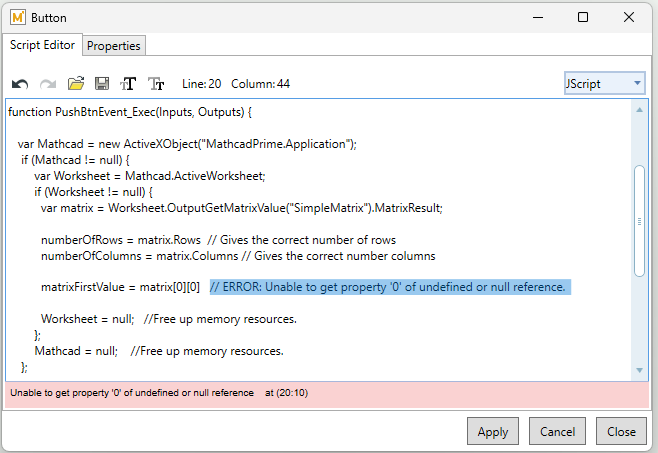Image resolution: width=658 pixels, height=453 pixels.
Task: Switch to the Properties tab
Action: coord(114,45)
